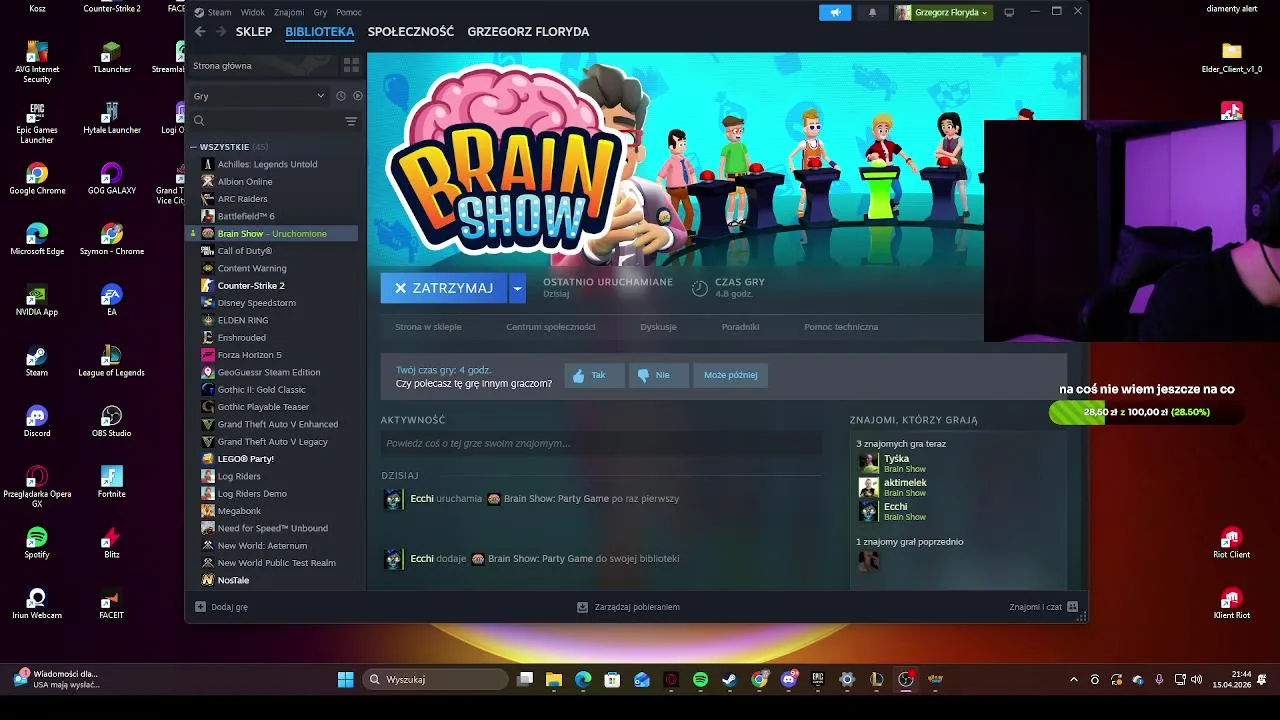Open the Elder_Client_v1_0 desktop folder
Viewport: 1280px width, 720px height.
(x=1231, y=58)
